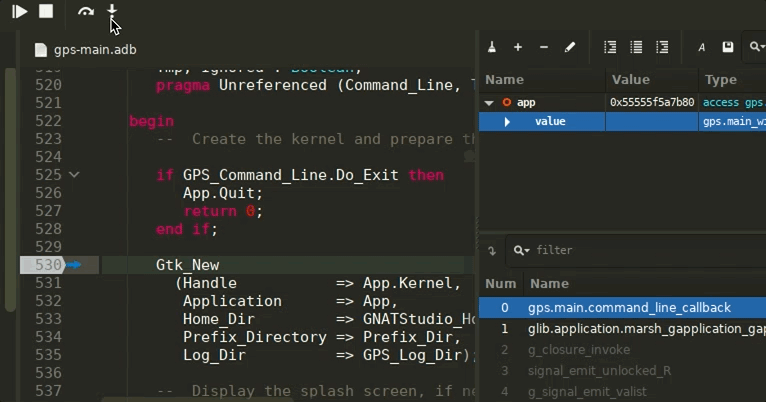Click 'return 0;' on line 527
Screen dimensions: 766x402
click(x=223, y=211)
